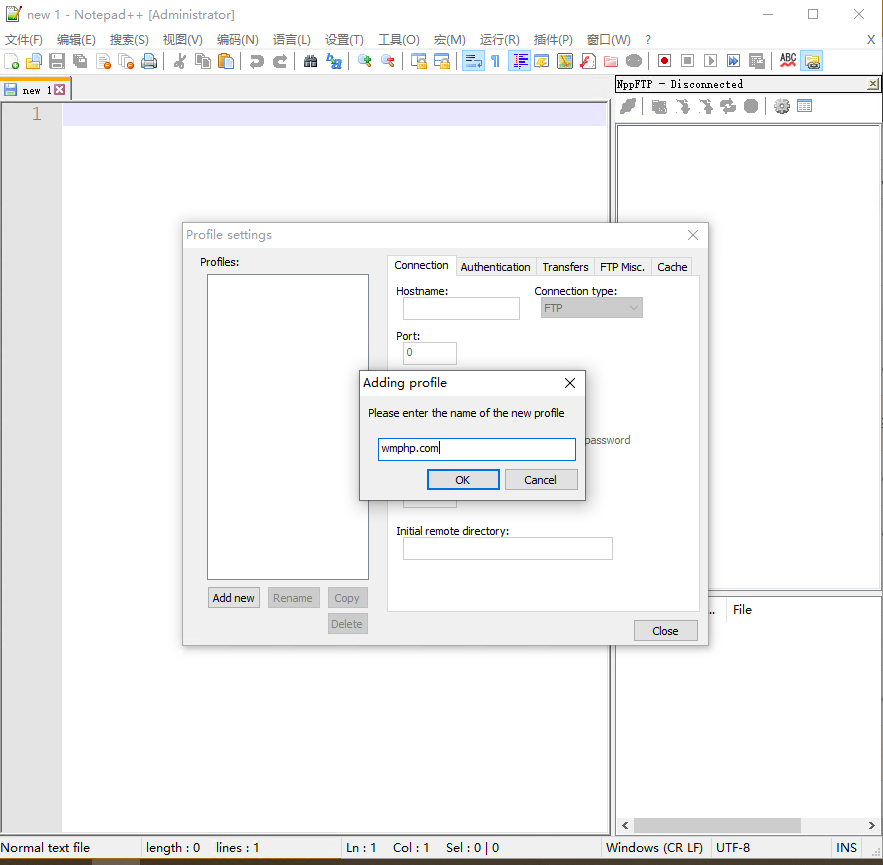Click the Add new profile button

(234, 598)
